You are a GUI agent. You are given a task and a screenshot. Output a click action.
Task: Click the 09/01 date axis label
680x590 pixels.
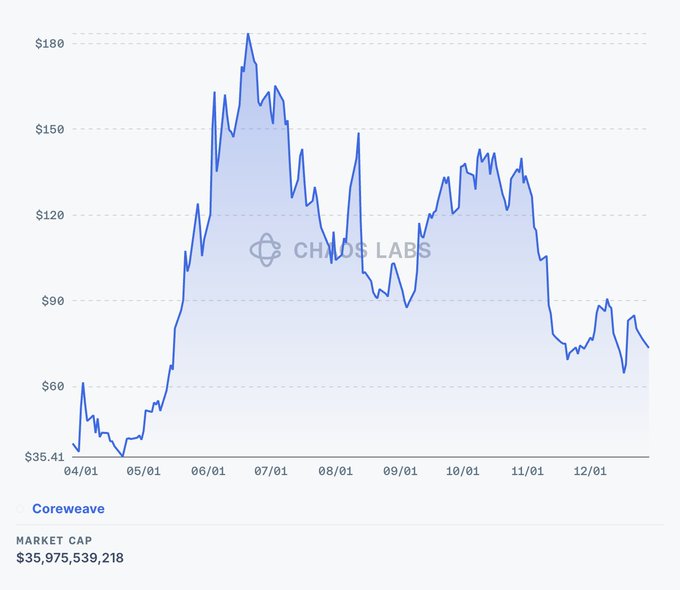point(400,471)
